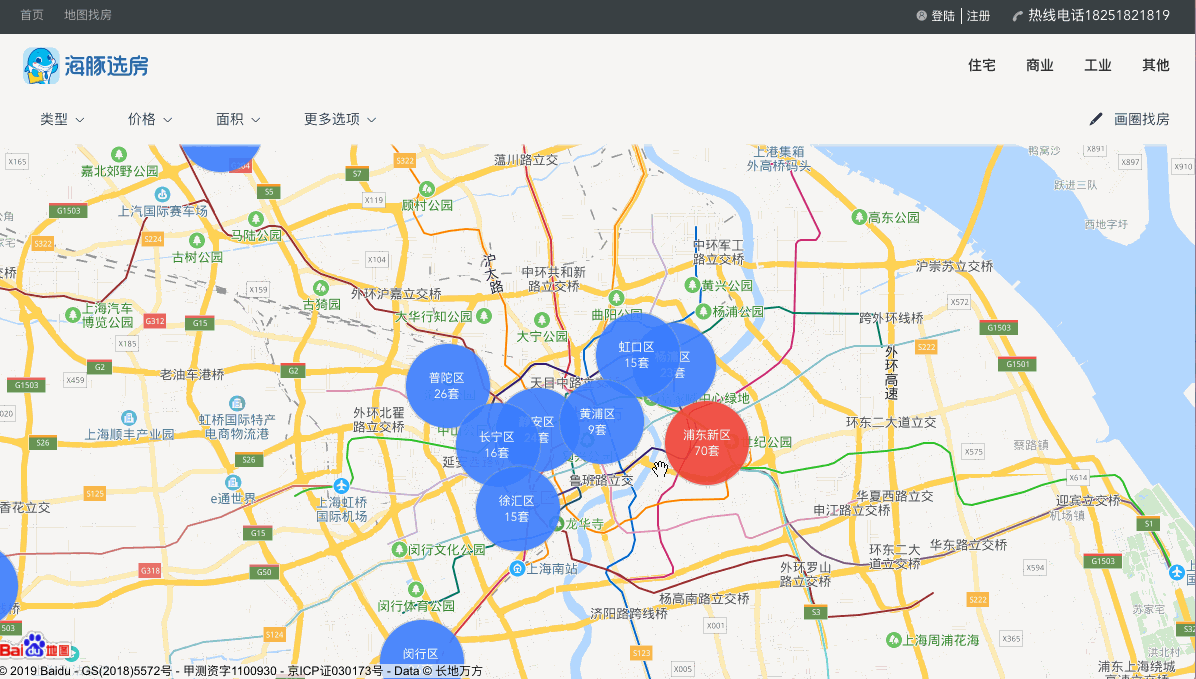This screenshot has width=1196, height=679.
Task: Click the 上海虹桥国际机场 airport icon
Action: tap(341, 485)
